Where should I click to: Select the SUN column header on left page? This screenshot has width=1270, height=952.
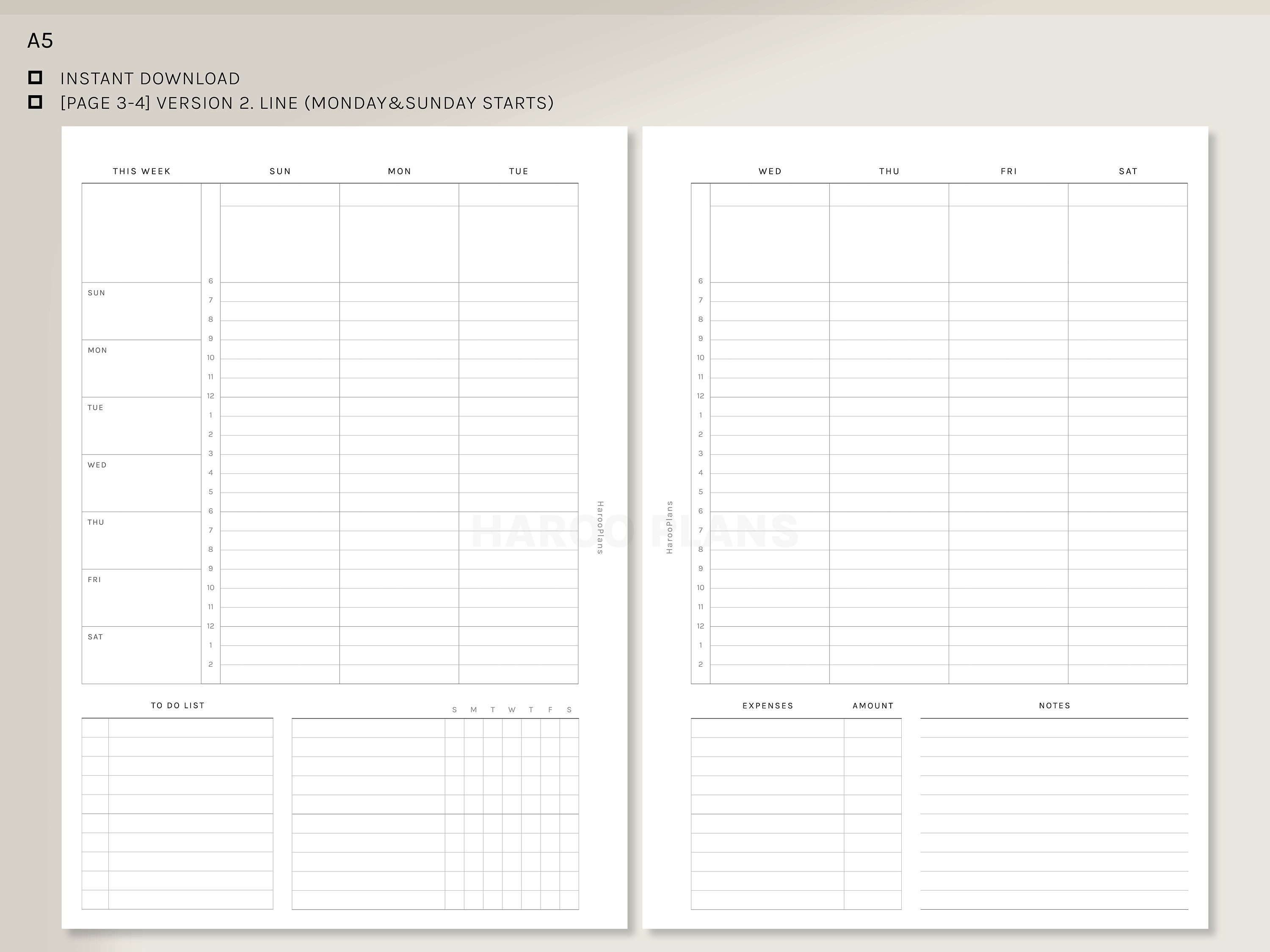[x=280, y=171]
